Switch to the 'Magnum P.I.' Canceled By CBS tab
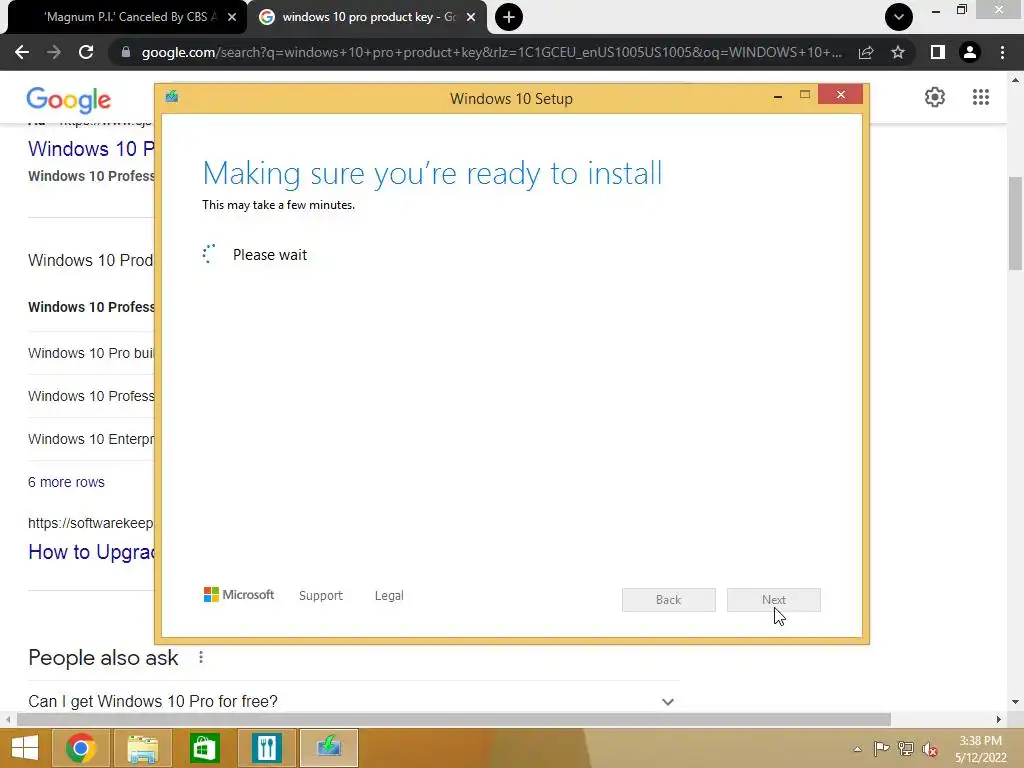Image resolution: width=1024 pixels, height=768 pixels. point(127,17)
